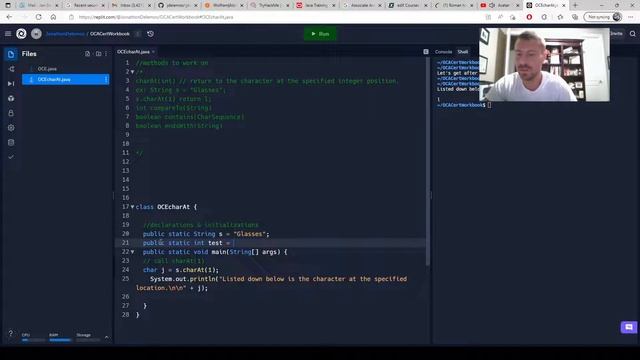
Task: Expand the resource usage panel chevron
Action: (x=107, y=337)
